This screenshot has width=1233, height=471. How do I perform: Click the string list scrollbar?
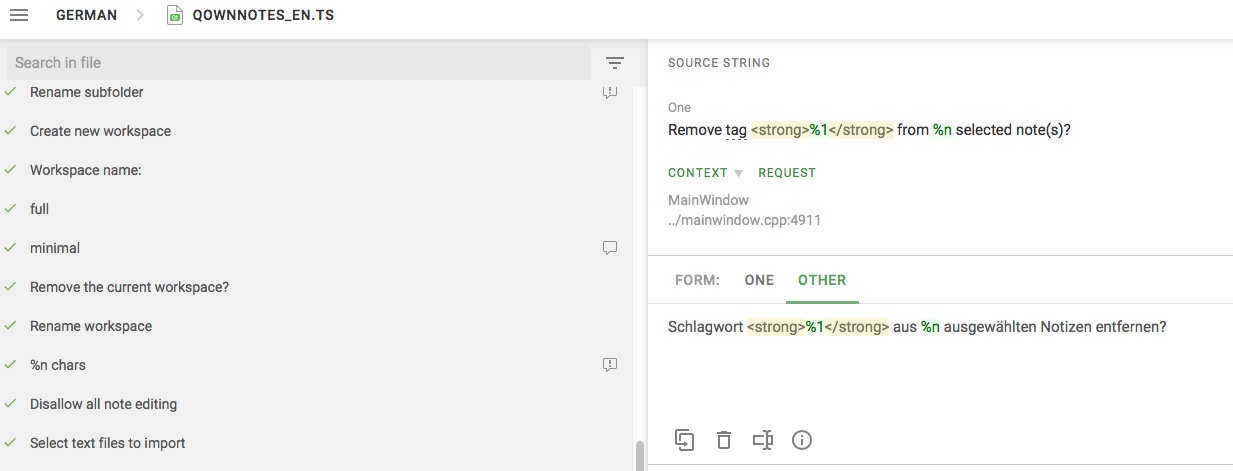(x=640, y=456)
